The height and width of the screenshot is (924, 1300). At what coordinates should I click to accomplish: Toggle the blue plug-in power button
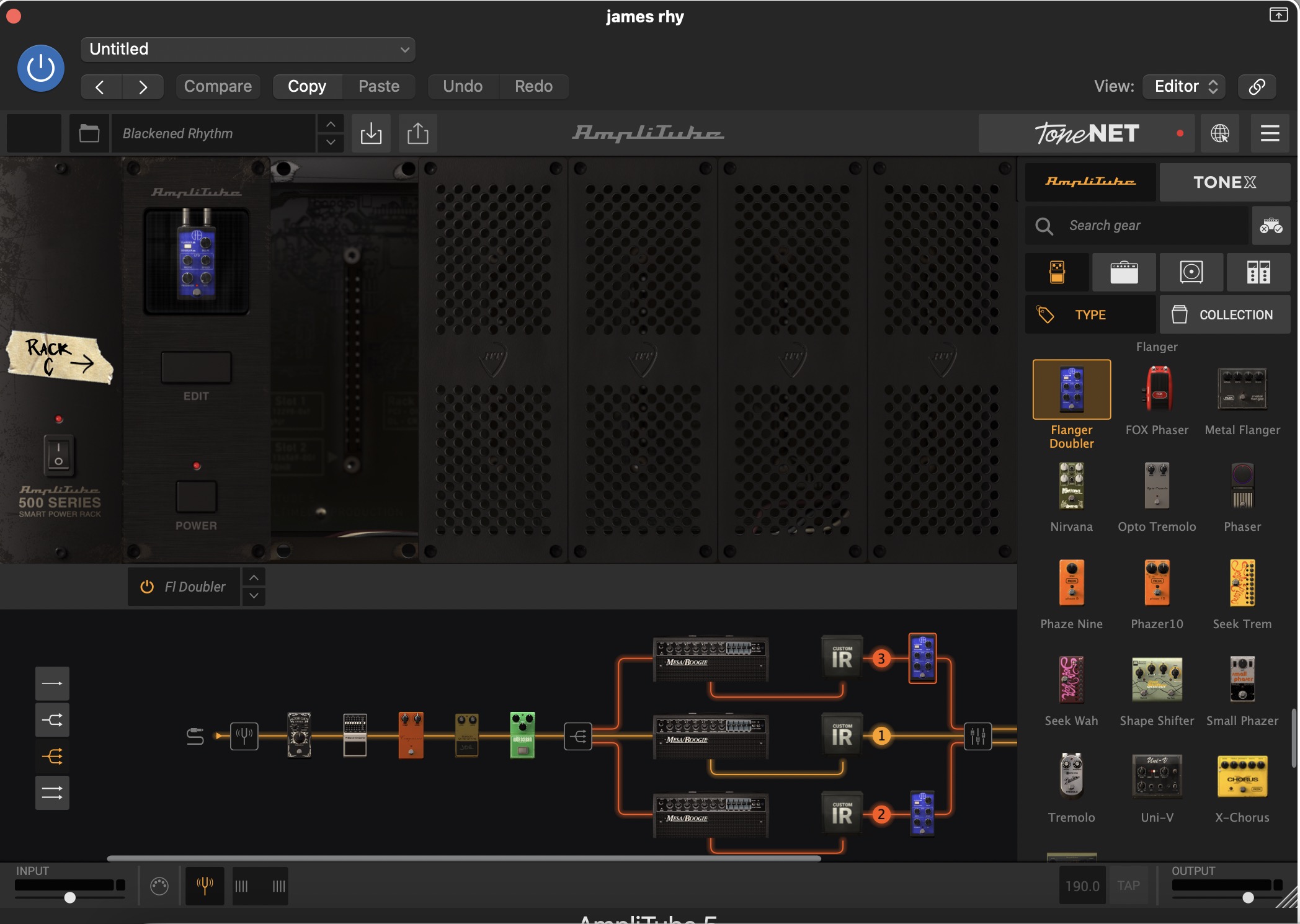tap(41, 68)
